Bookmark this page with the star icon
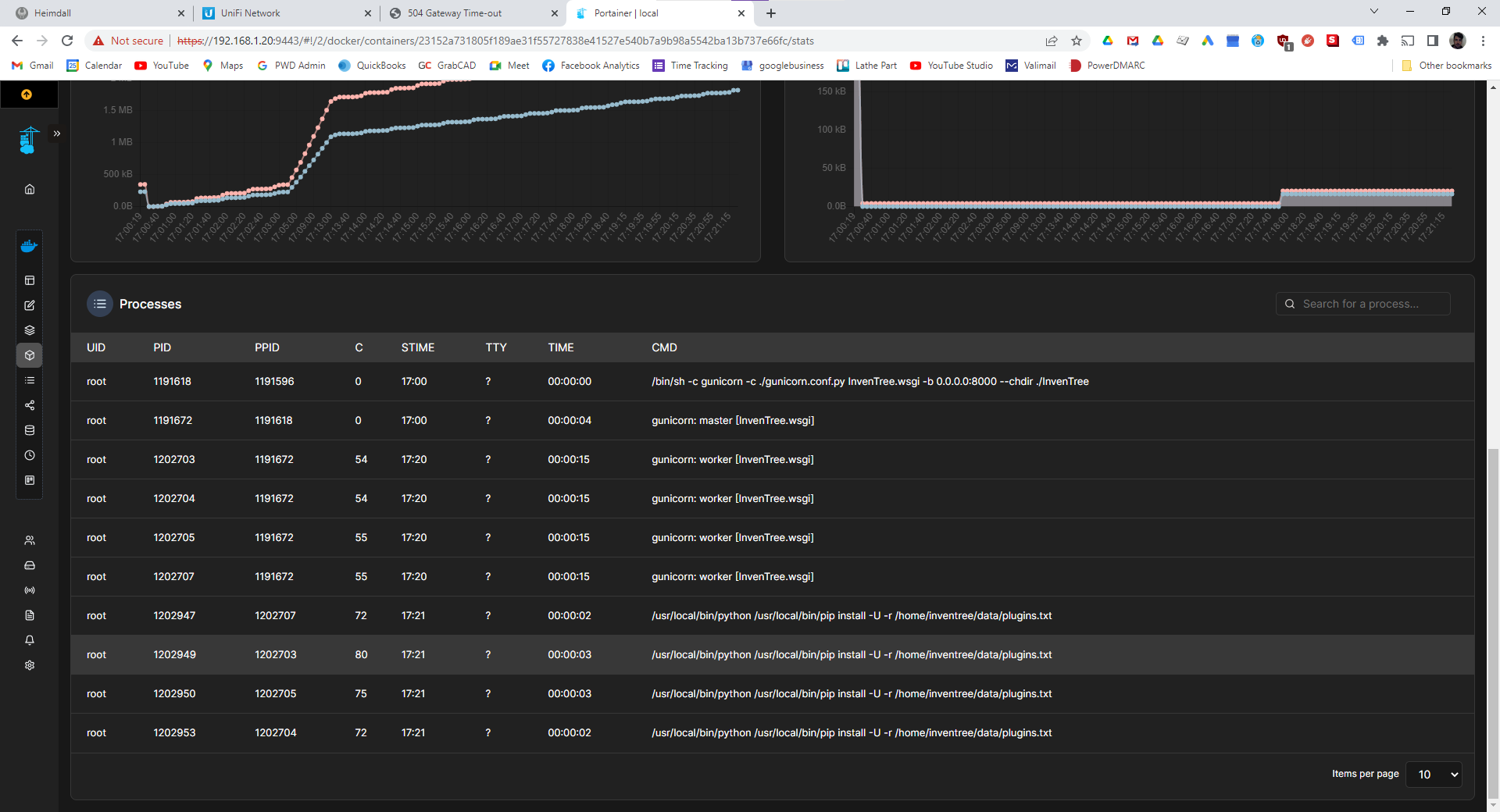 (1077, 41)
